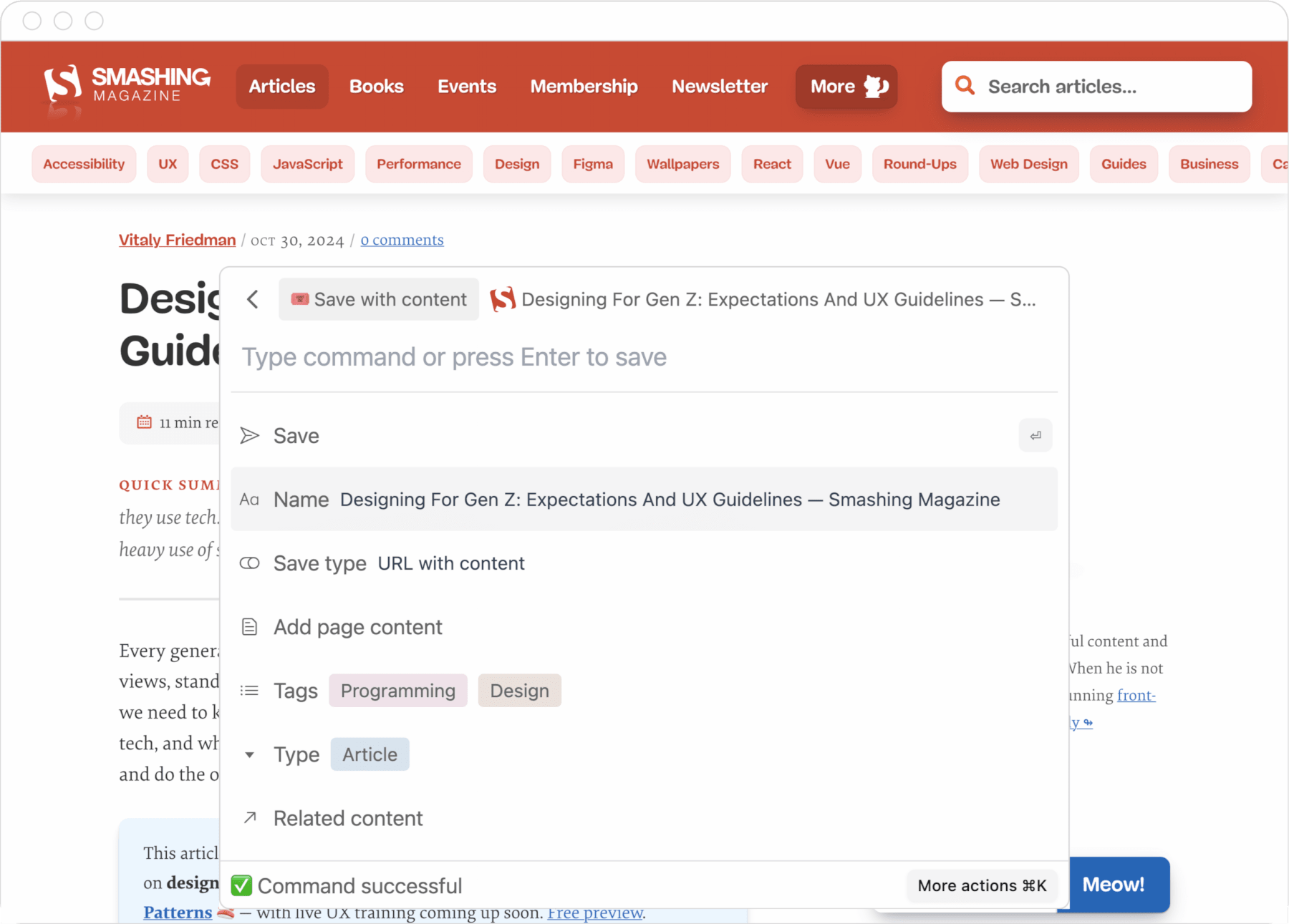Click the Smashing favicon beside page title
The image size is (1289, 924).
(x=503, y=299)
